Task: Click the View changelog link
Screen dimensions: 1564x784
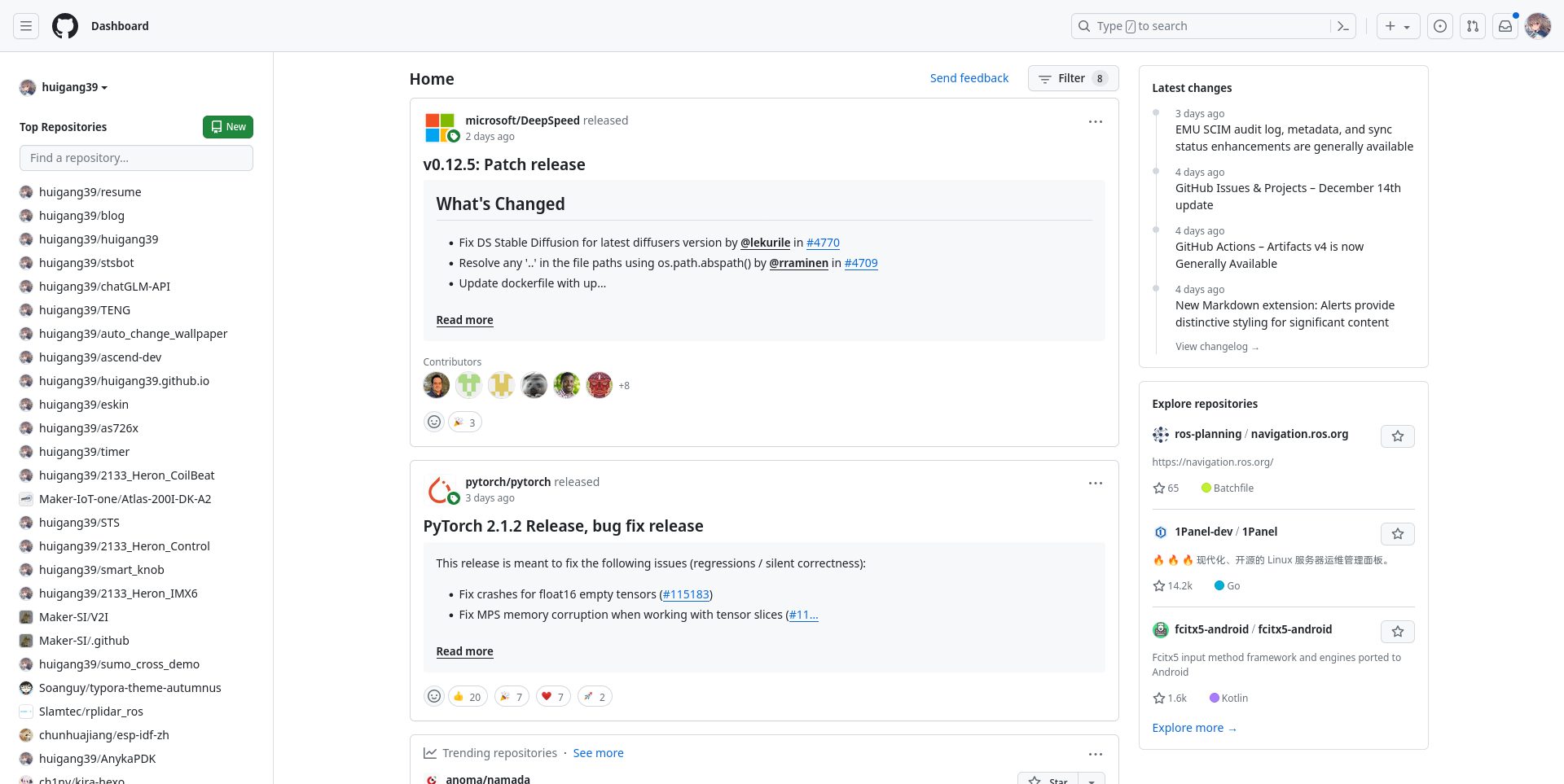Action: (1217, 347)
